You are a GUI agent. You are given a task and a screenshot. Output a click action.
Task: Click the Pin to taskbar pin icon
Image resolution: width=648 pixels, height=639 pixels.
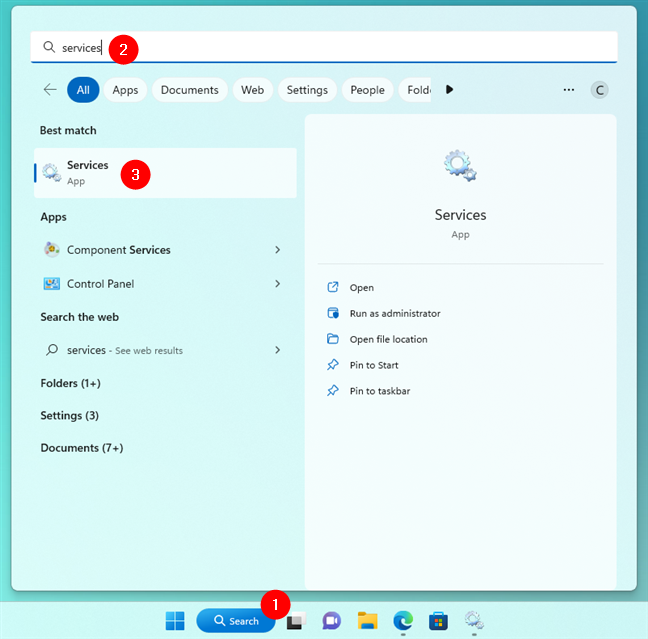(333, 391)
